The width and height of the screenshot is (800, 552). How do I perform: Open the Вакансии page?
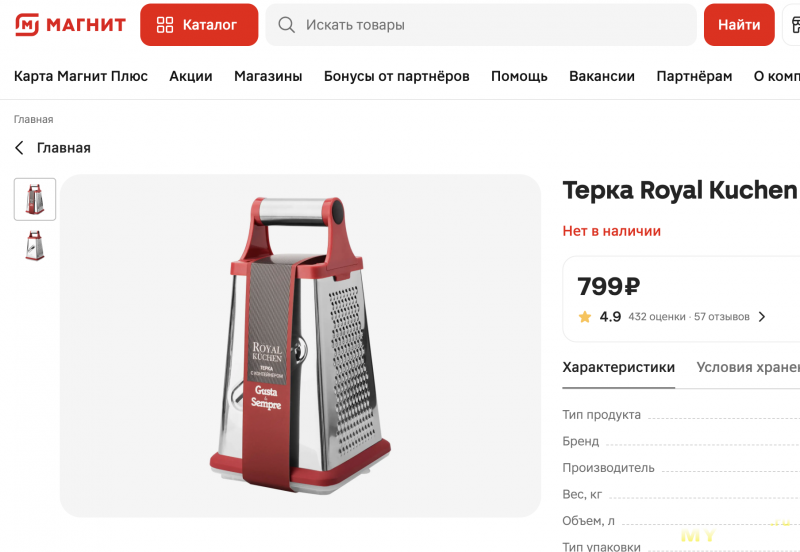(x=602, y=76)
